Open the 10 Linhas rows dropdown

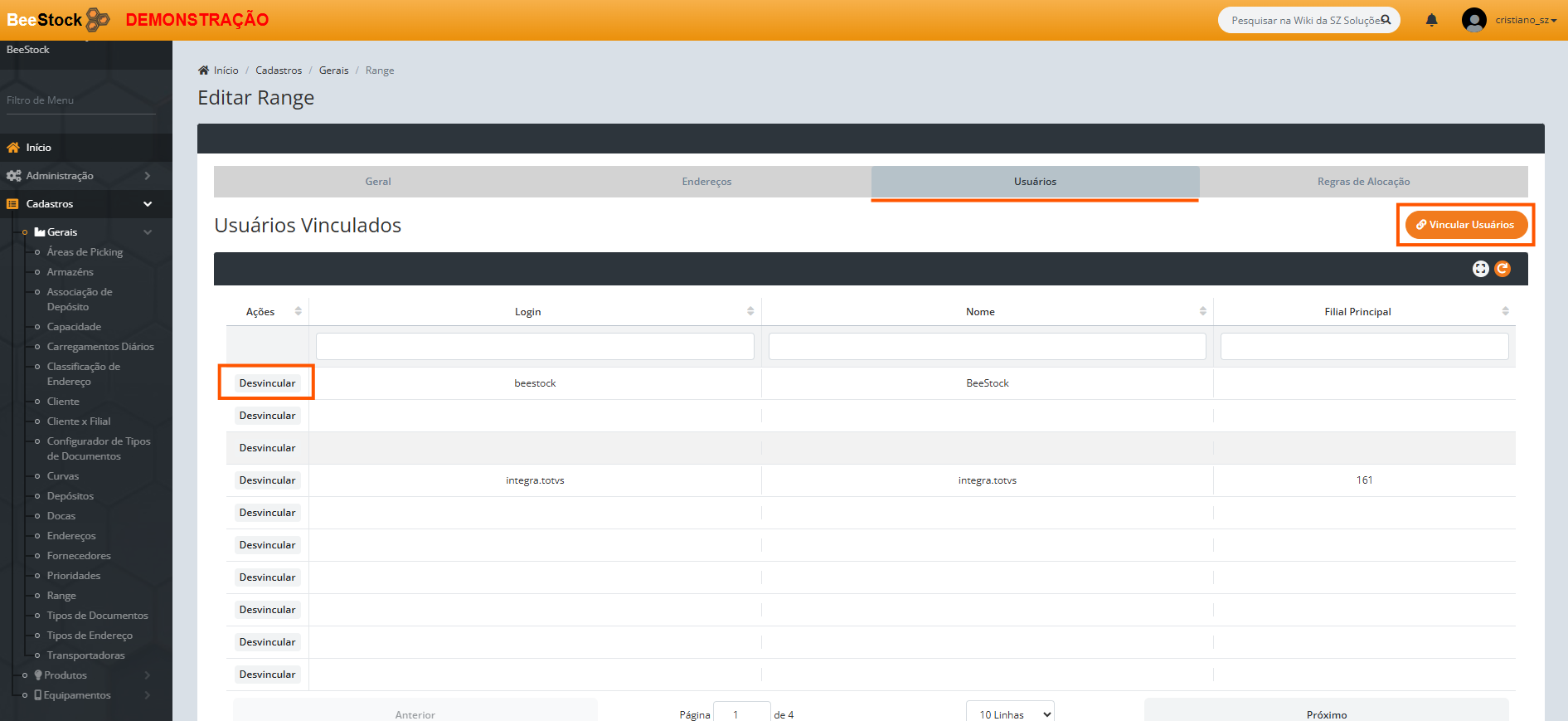pos(1010,714)
